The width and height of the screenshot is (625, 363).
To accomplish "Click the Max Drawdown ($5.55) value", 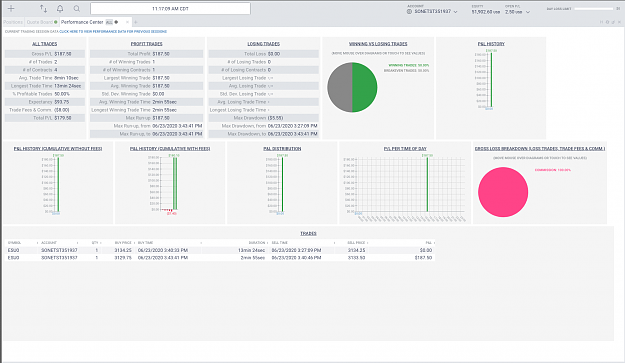I will (x=276, y=118).
